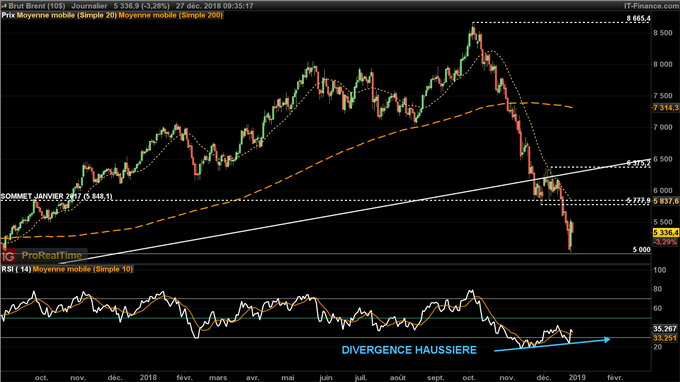680x382 pixels.
Task: Click the IG logo icon
Action: pos(8,256)
